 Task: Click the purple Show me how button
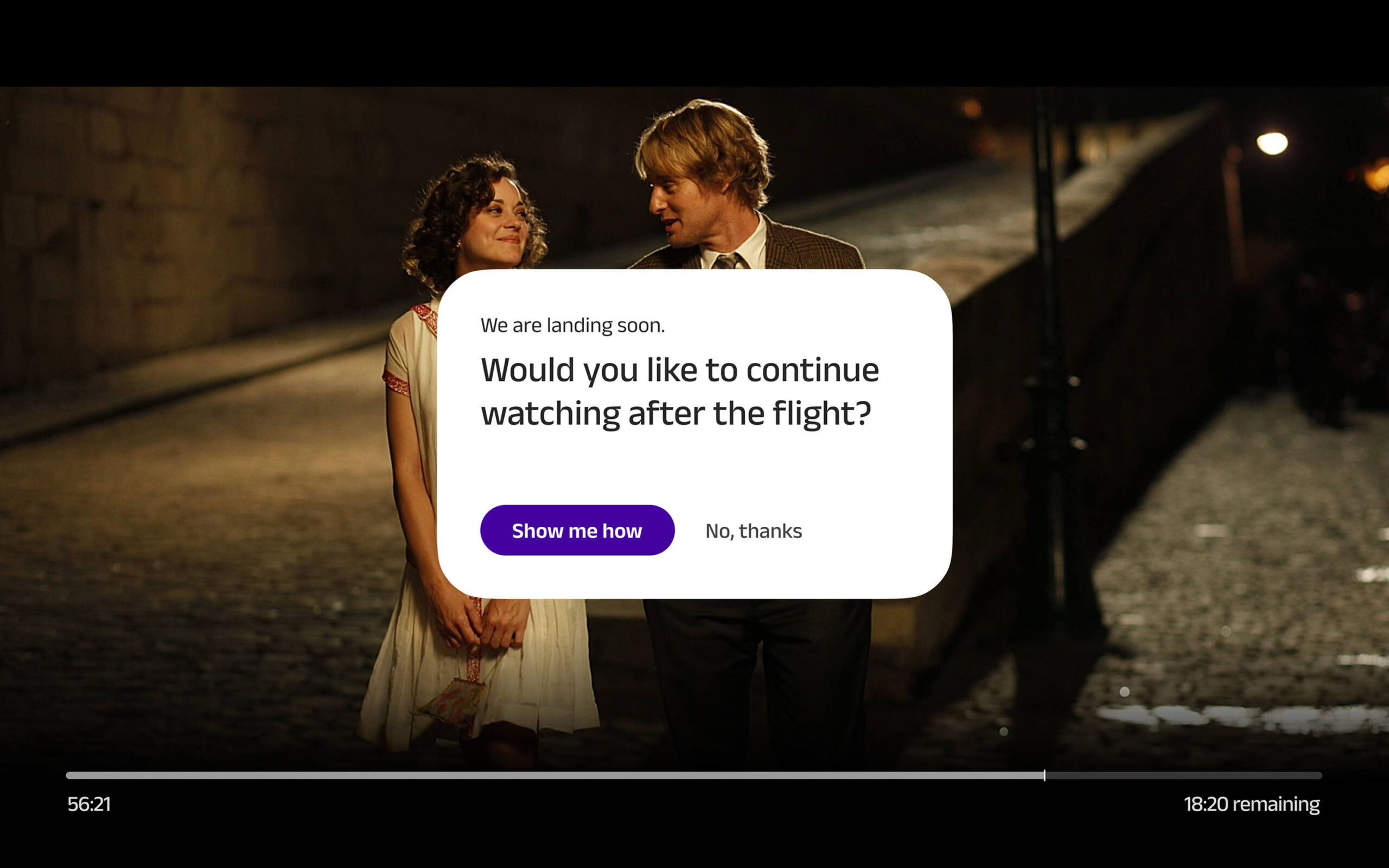click(x=577, y=530)
